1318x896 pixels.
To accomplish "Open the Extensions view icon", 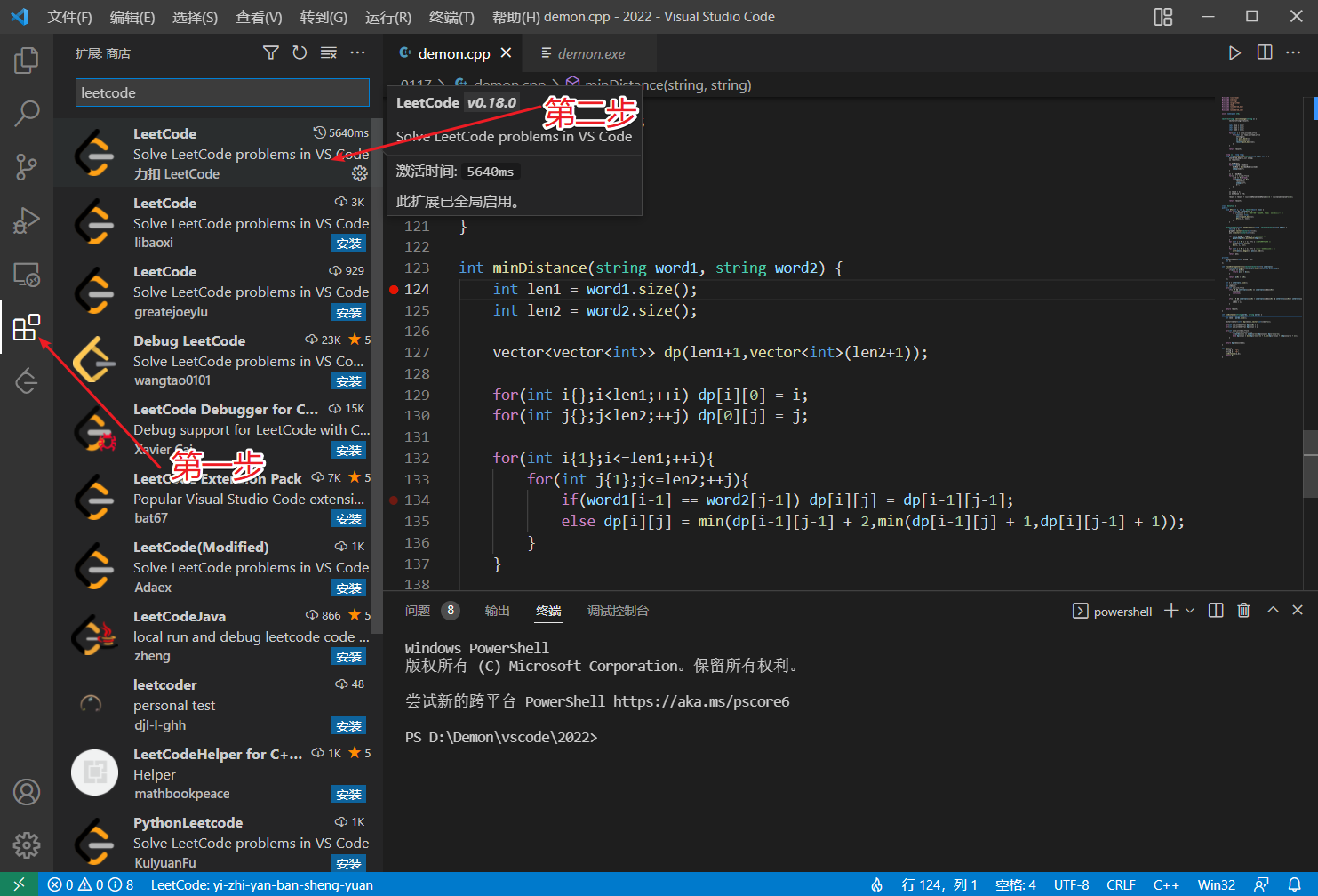I will tap(27, 327).
